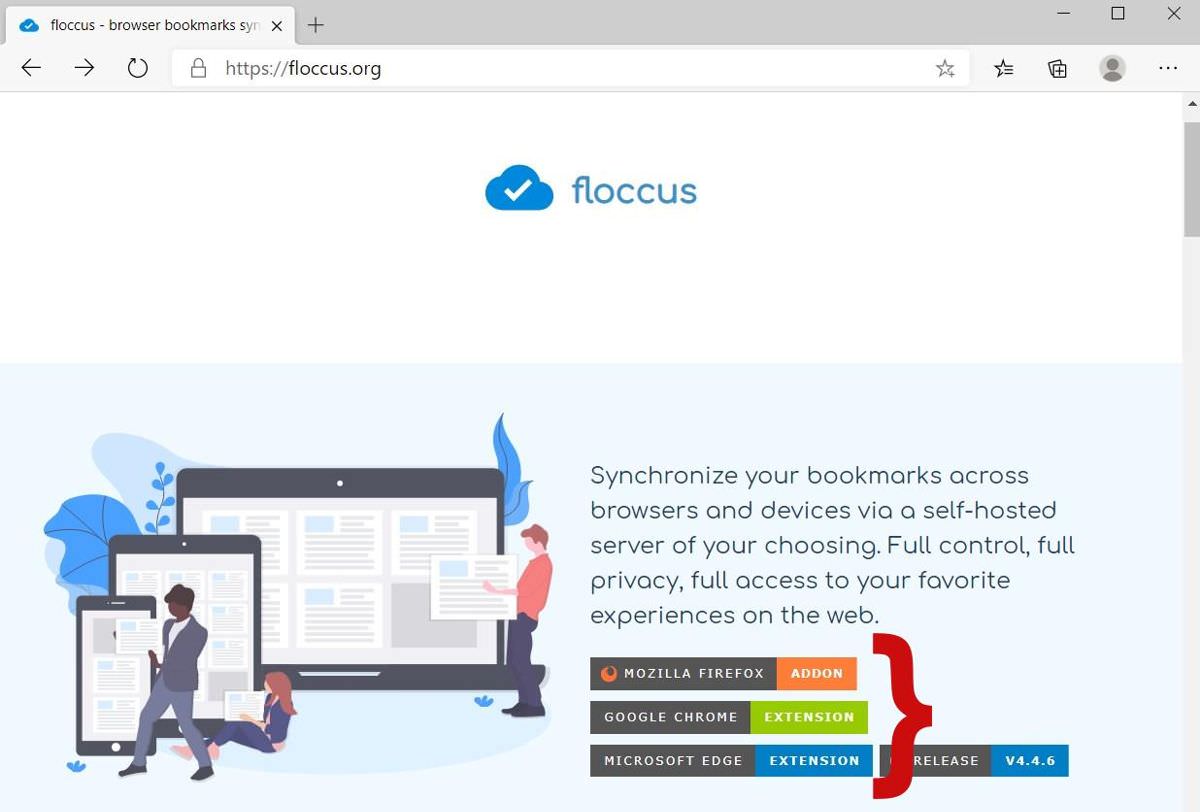
Task: View site info via the lock icon
Action: click(x=198, y=68)
